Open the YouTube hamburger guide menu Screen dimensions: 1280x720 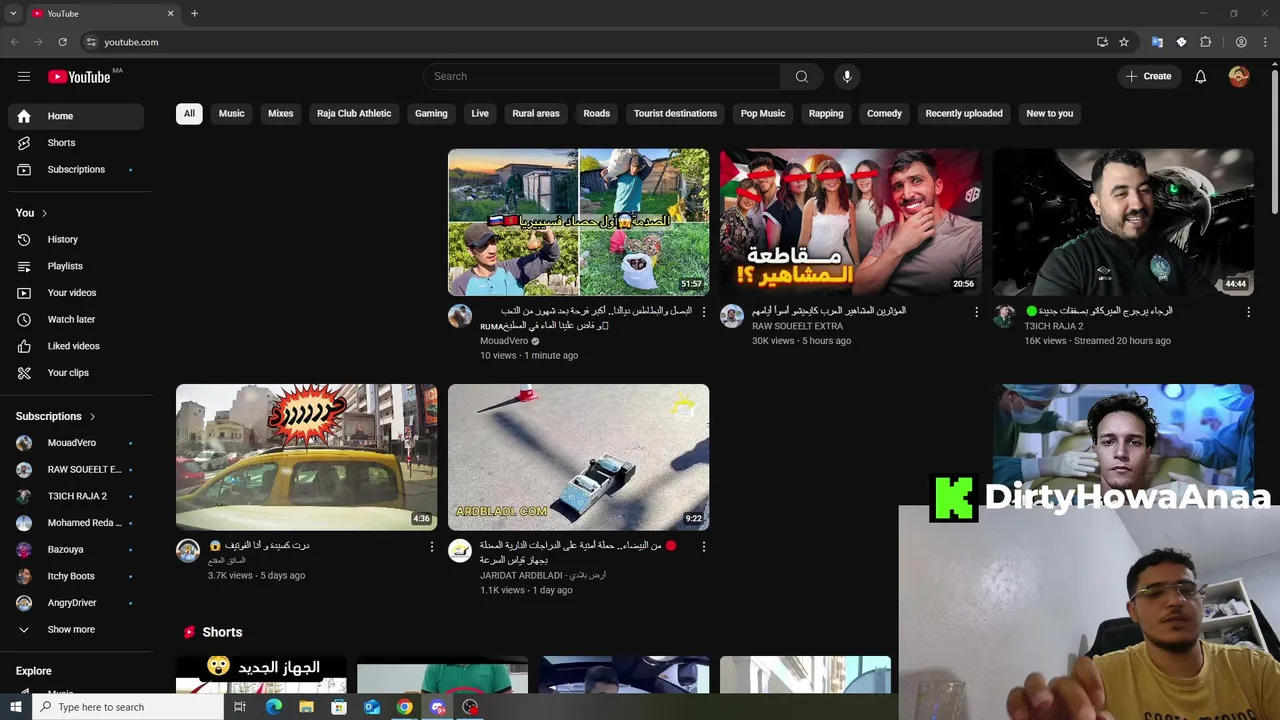tap(24, 77)
